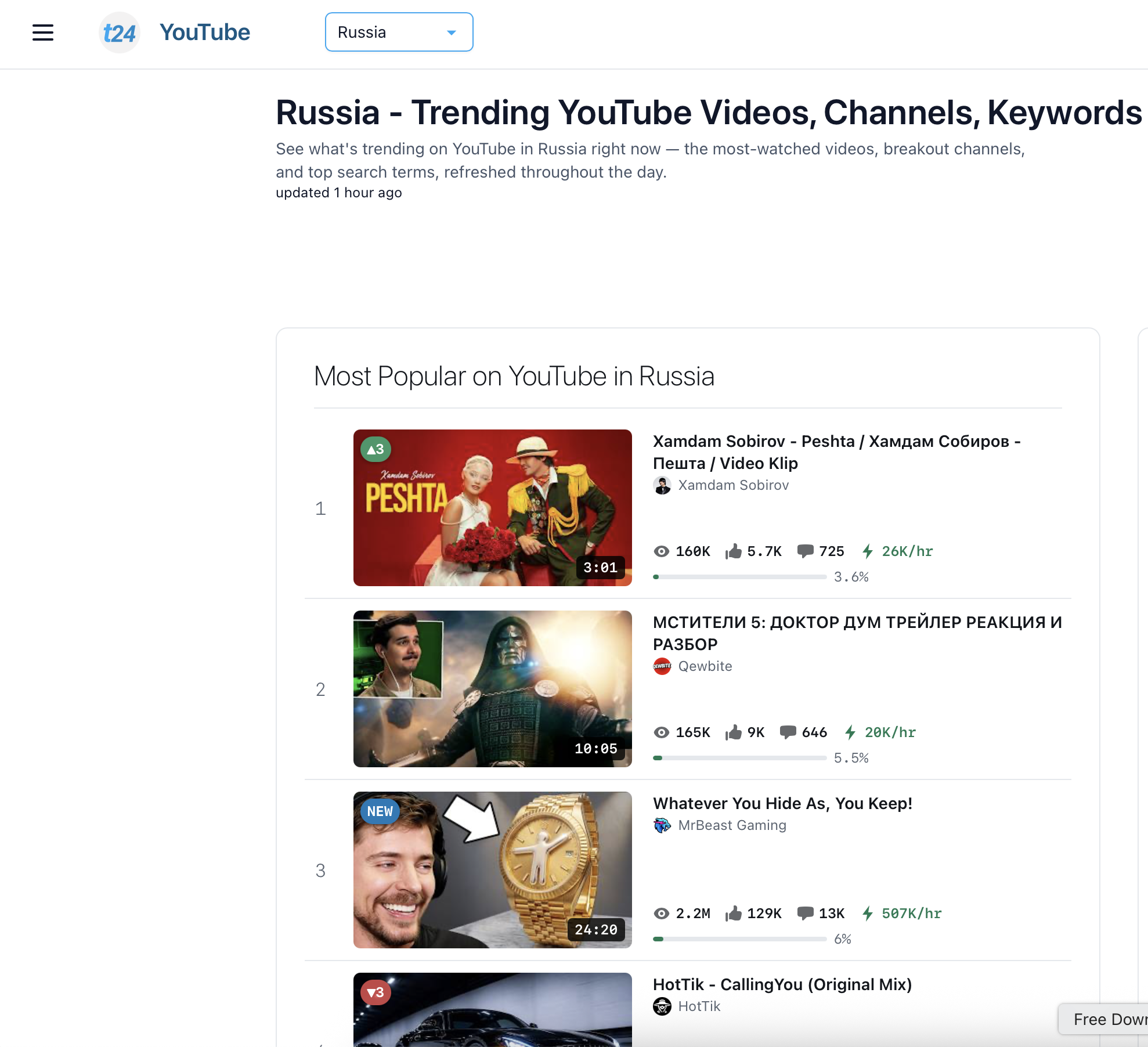Click the 129K likes count

click(x=764, y=914)
